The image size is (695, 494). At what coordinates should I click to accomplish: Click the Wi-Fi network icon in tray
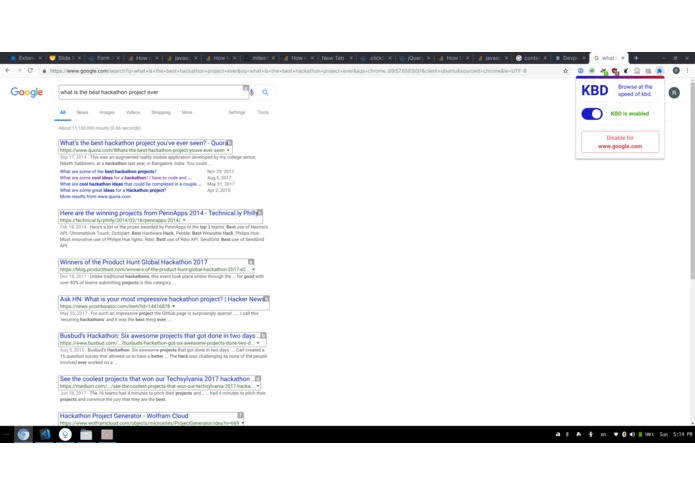(x=615, y=435)
